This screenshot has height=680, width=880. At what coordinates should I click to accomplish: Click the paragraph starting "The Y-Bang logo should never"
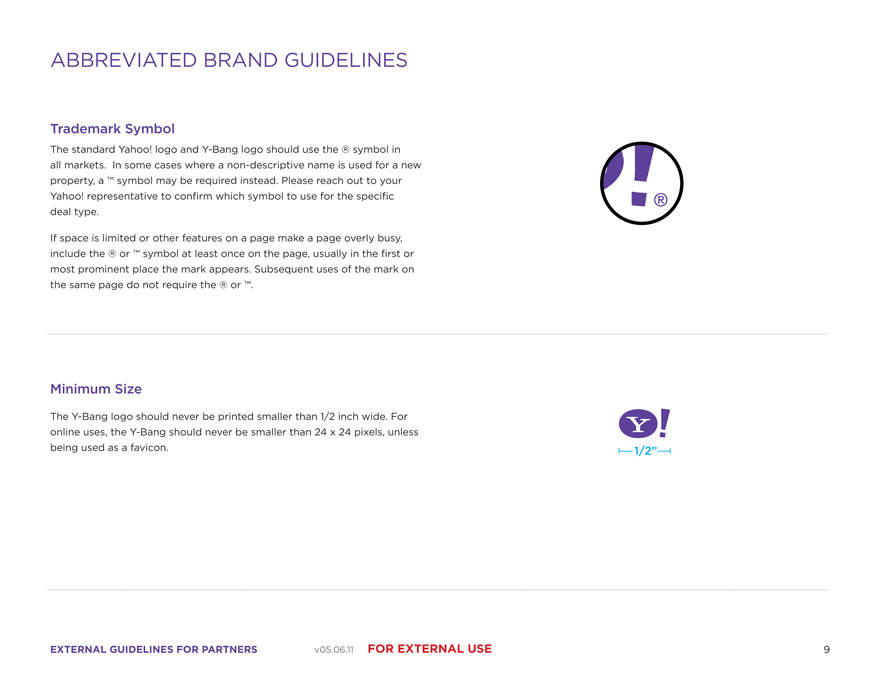coord(234,432)
